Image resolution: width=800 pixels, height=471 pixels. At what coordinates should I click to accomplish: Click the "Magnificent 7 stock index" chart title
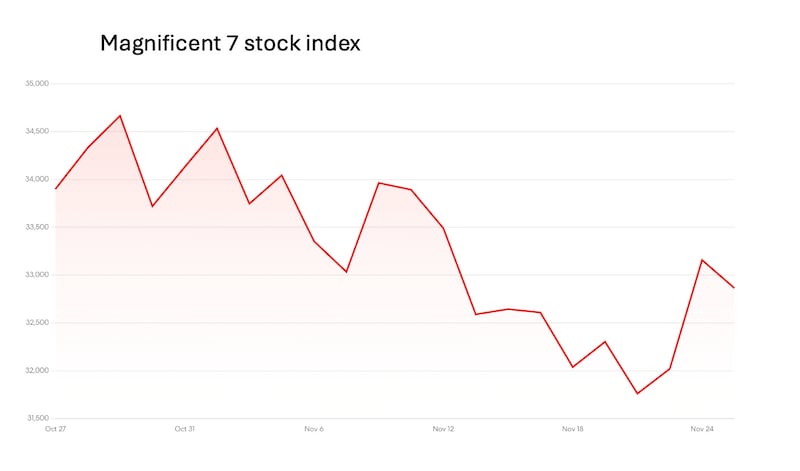(231, 44)
